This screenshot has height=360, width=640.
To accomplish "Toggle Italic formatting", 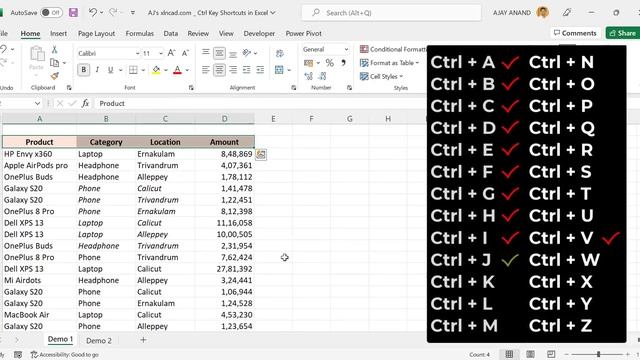I will [x=97, y=70].
